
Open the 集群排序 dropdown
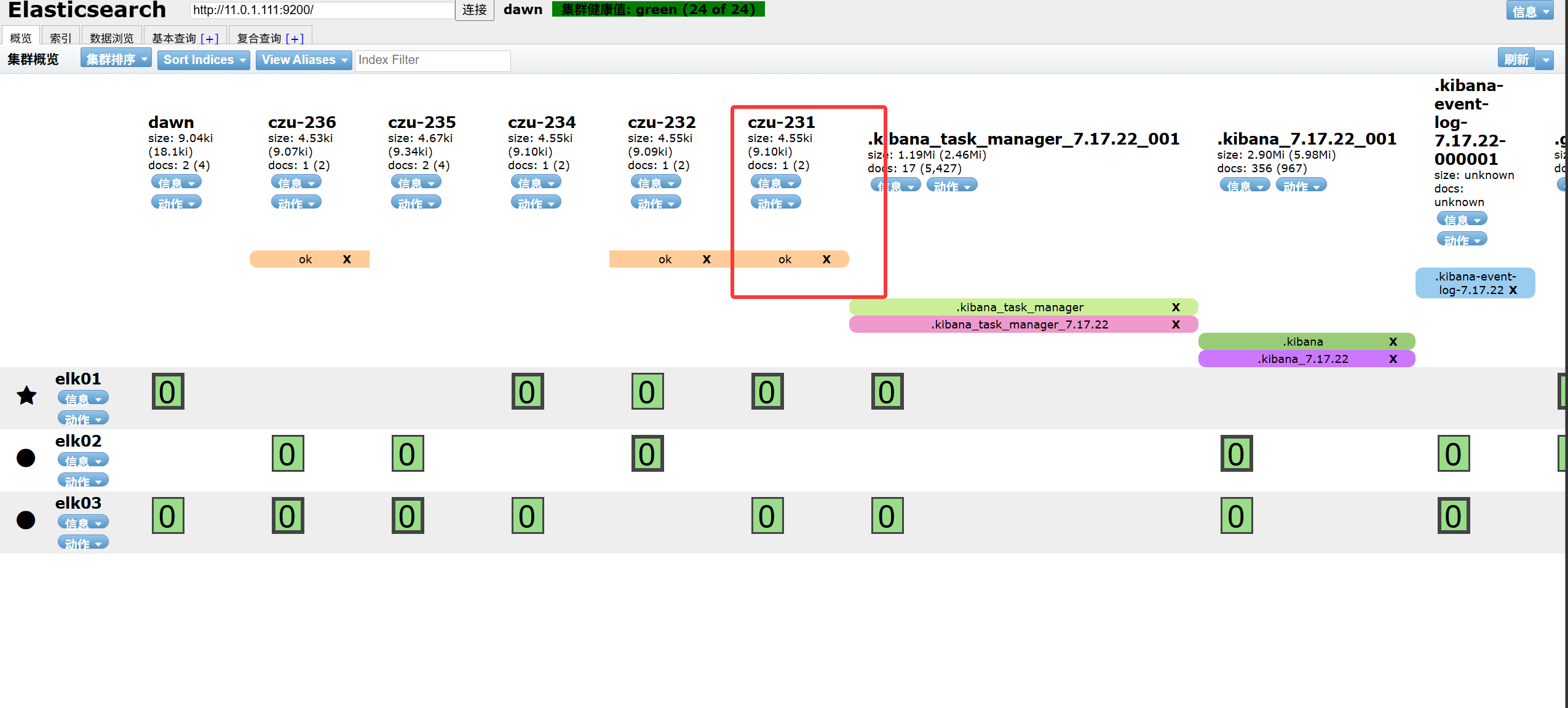point(116,59)
